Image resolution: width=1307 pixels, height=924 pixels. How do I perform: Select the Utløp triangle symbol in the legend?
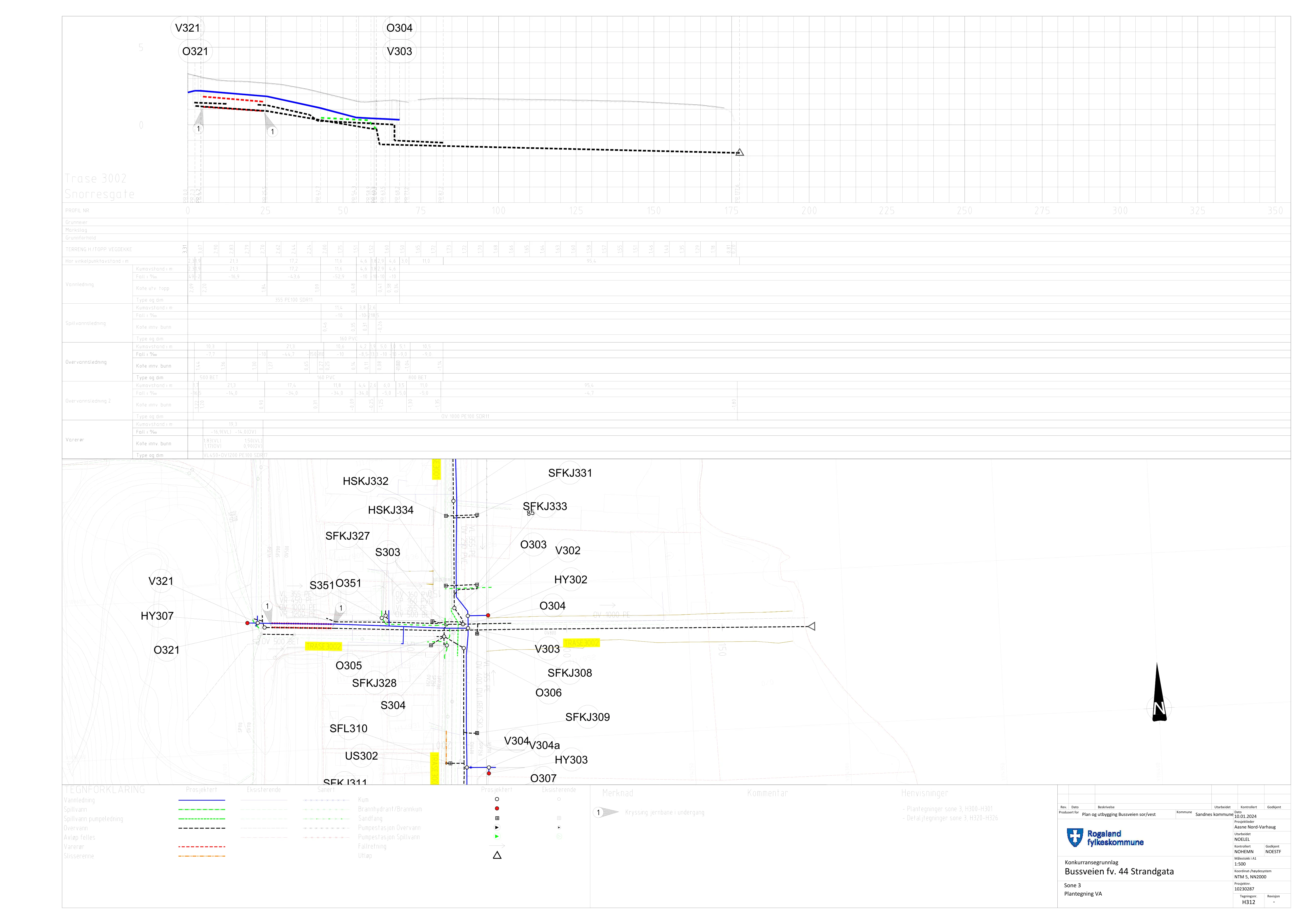click(497, 855)
